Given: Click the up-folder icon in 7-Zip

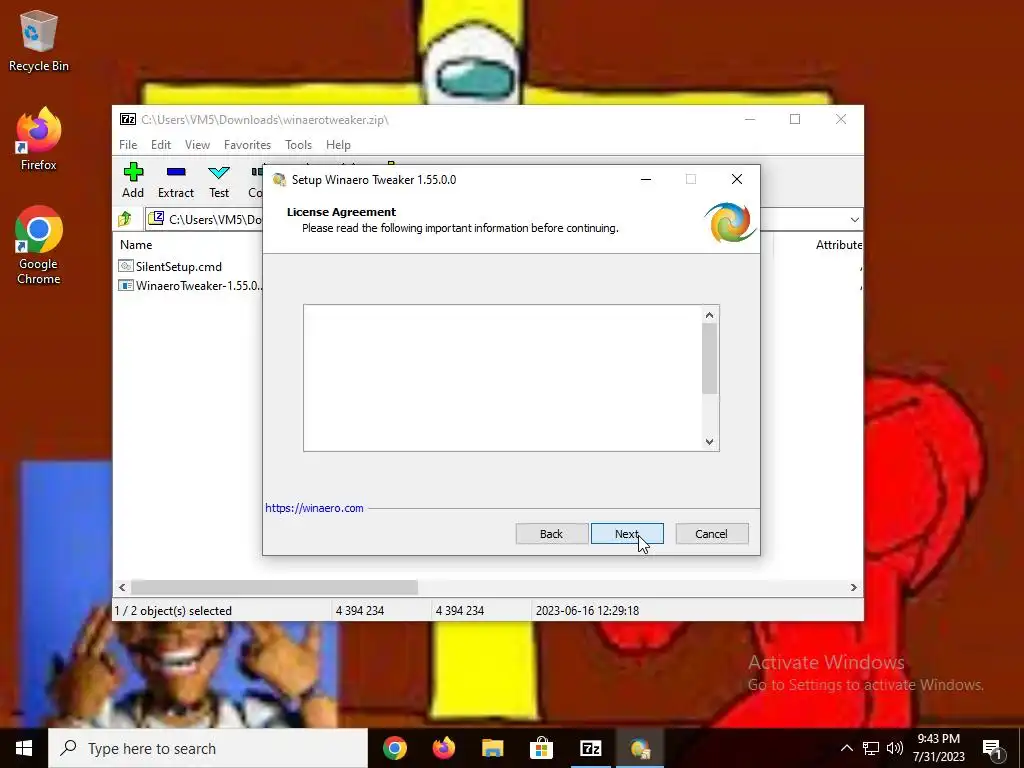Looking at the screenshot, I should 125,219.
